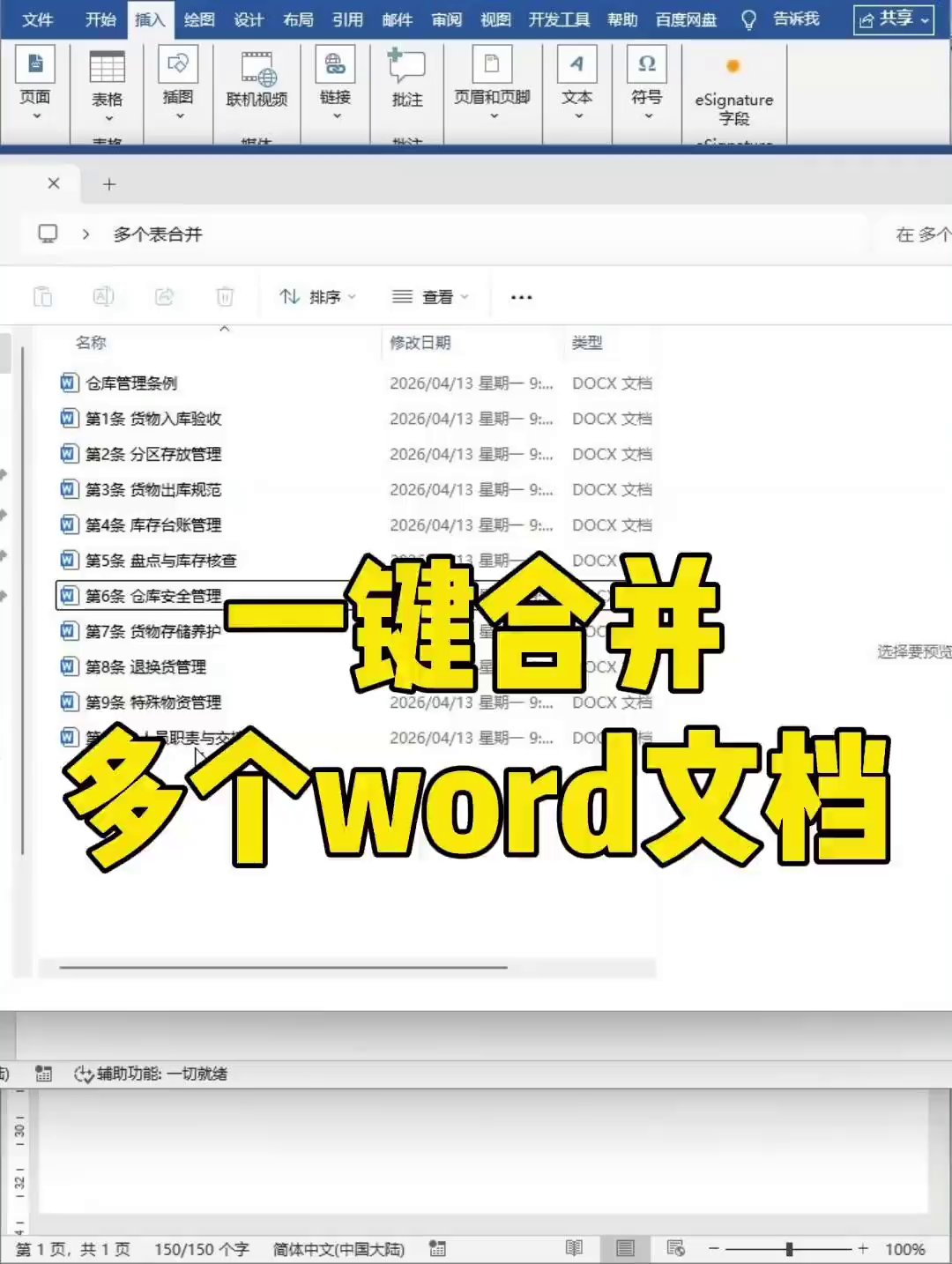
Task: Select file 第2条 分区存放管理
Action: (x=153, y=454)
